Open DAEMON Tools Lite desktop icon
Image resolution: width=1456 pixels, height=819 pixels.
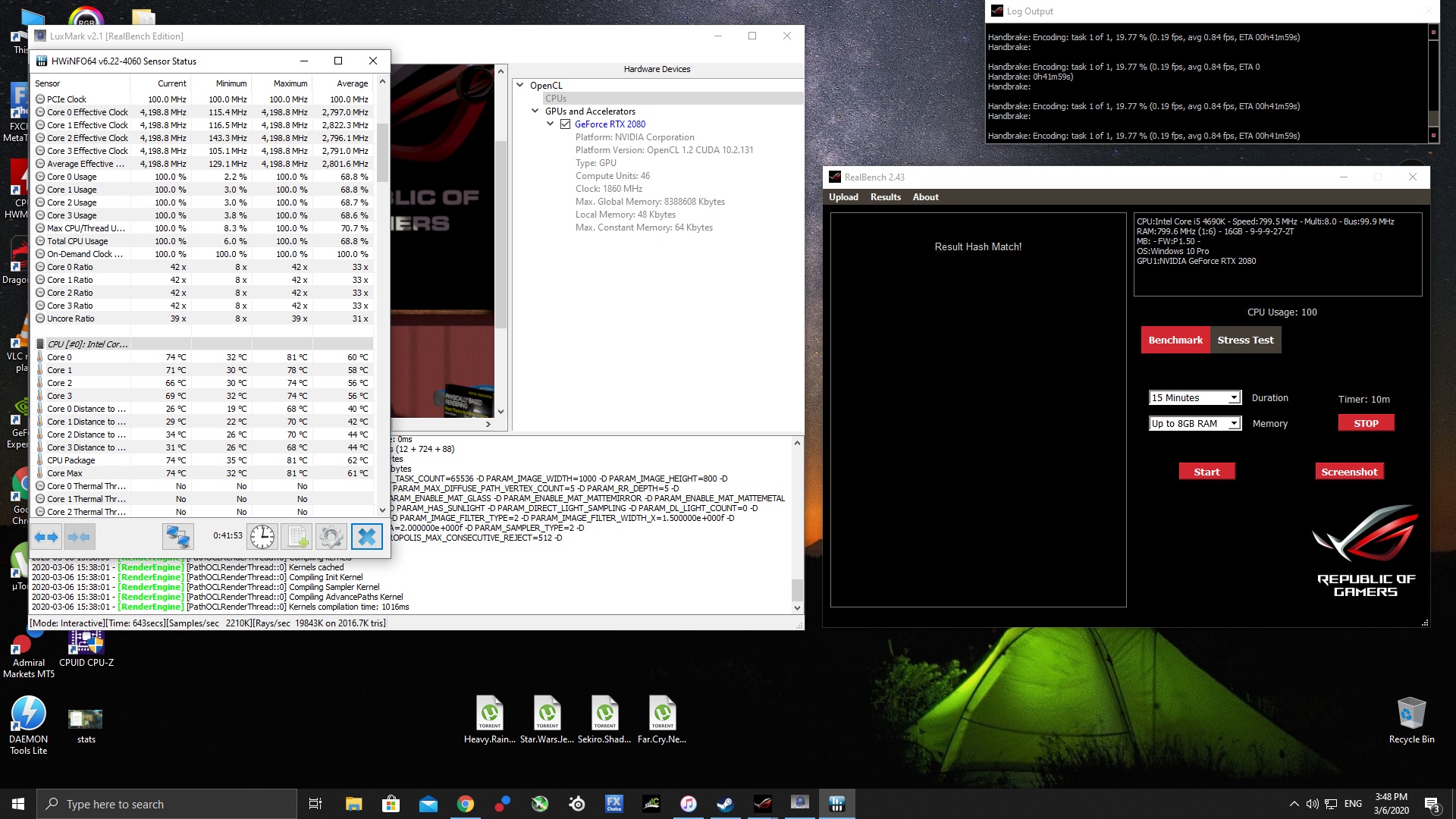coord(29,726)
